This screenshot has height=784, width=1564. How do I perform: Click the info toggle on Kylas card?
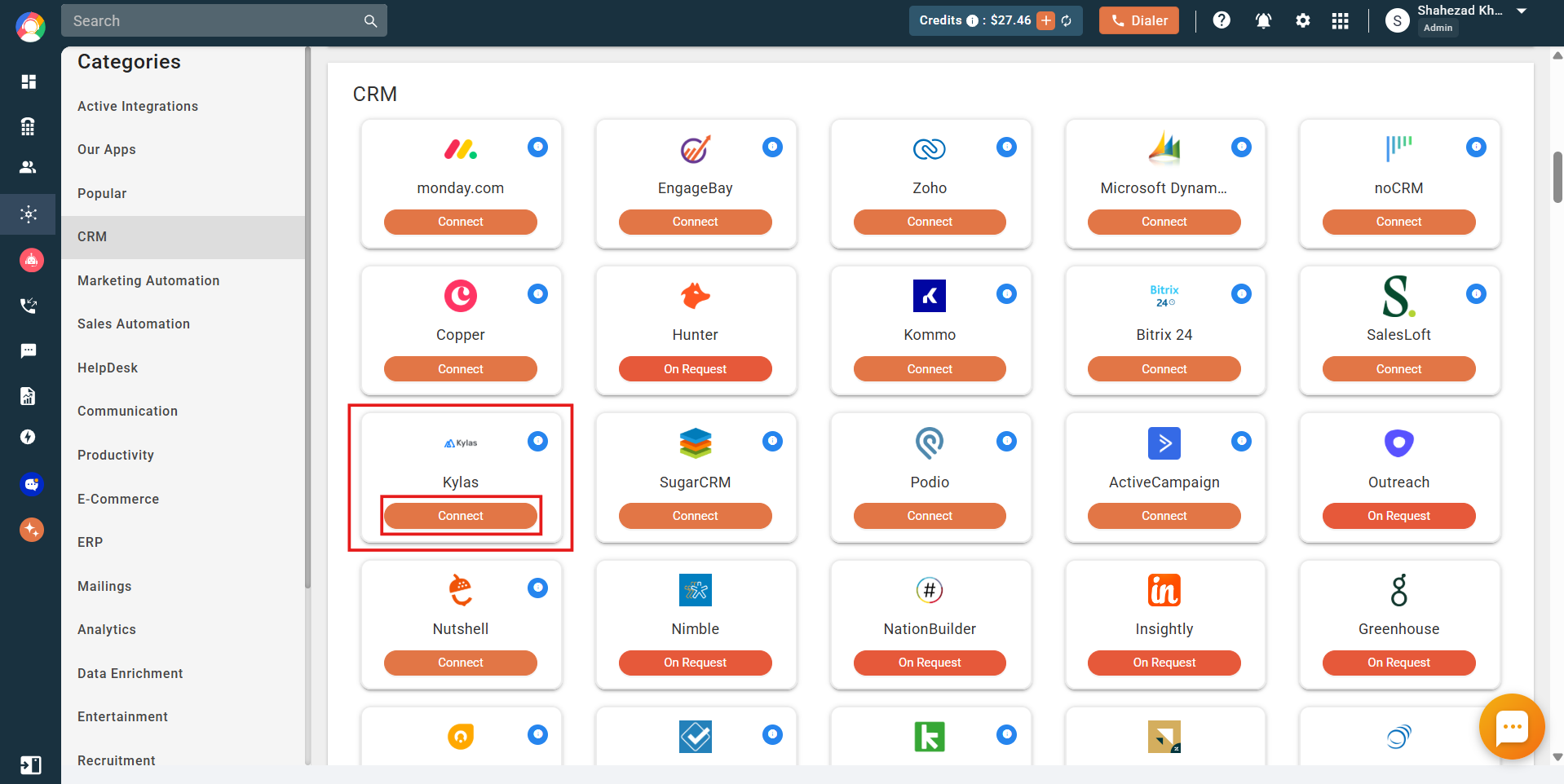tap(537, 441)
